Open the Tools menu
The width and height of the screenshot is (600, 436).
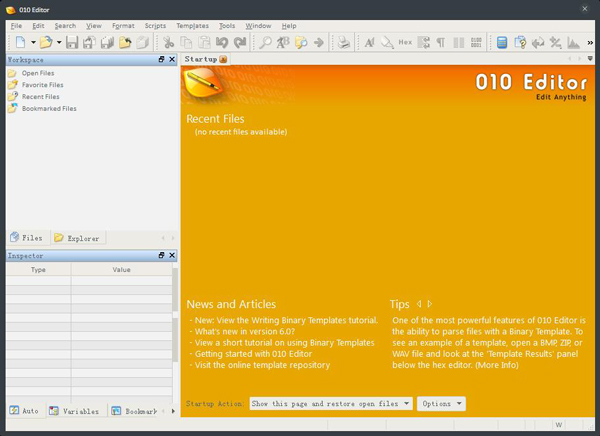tap(227, 26)
